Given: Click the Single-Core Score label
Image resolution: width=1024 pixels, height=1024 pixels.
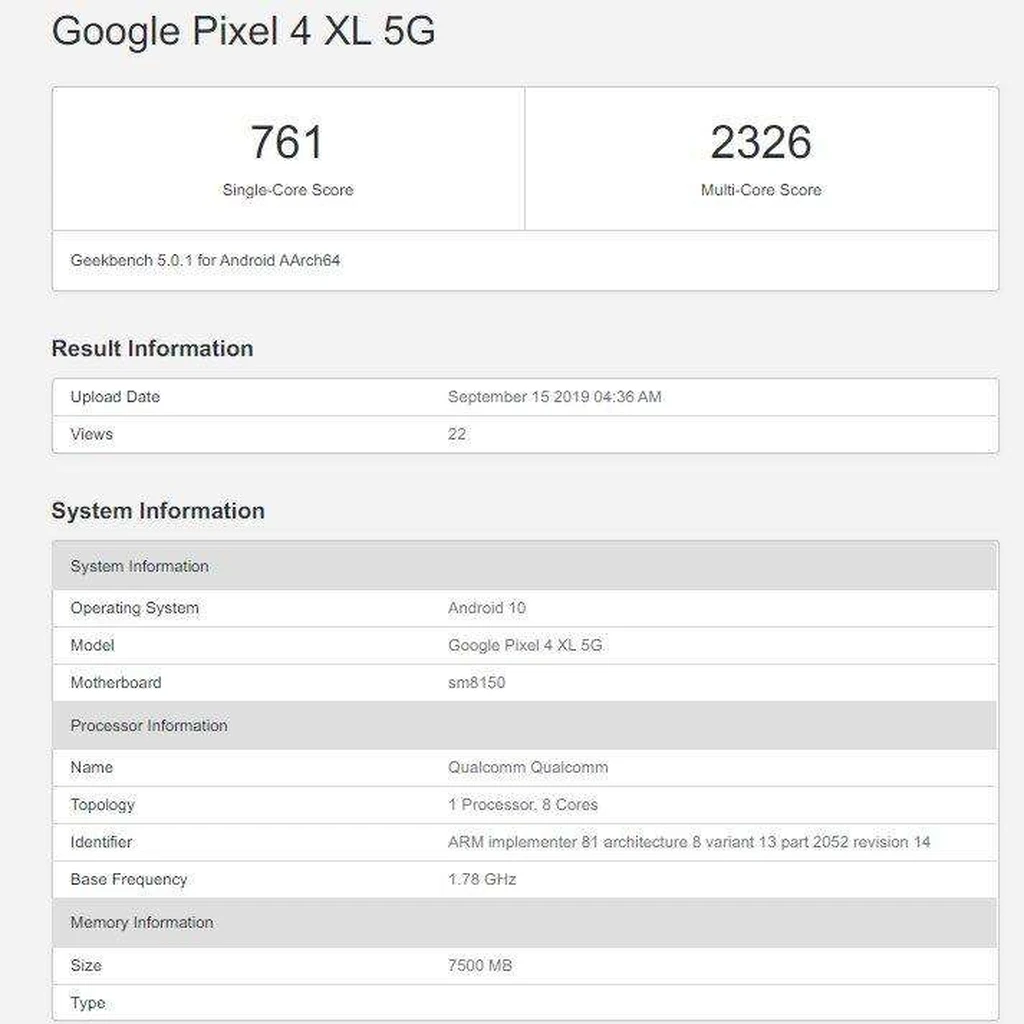Looking at the screenshot, I should [288, 190].
